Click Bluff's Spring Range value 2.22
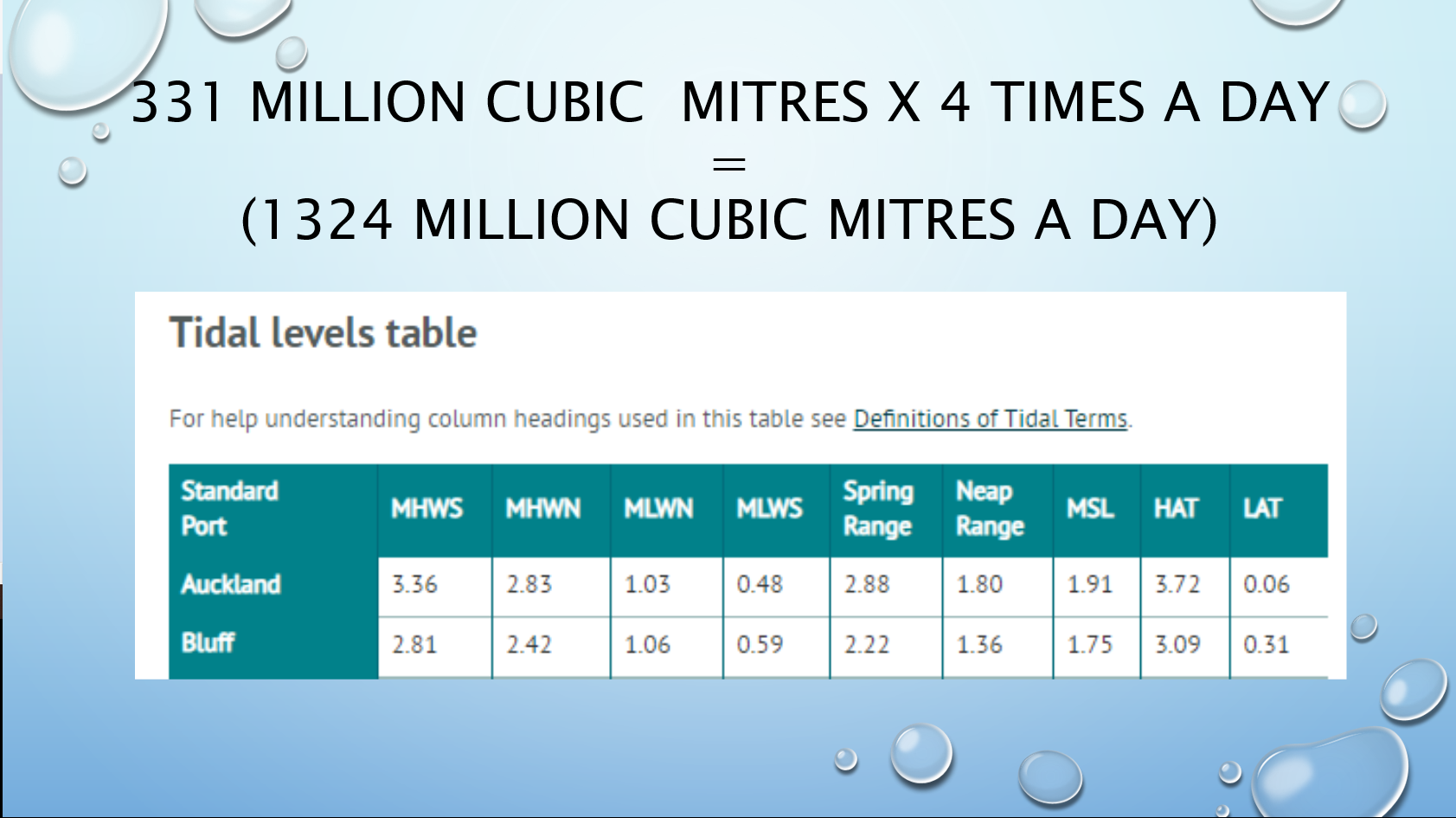The height and width of the screenshot is (818, 1456). 867,645
